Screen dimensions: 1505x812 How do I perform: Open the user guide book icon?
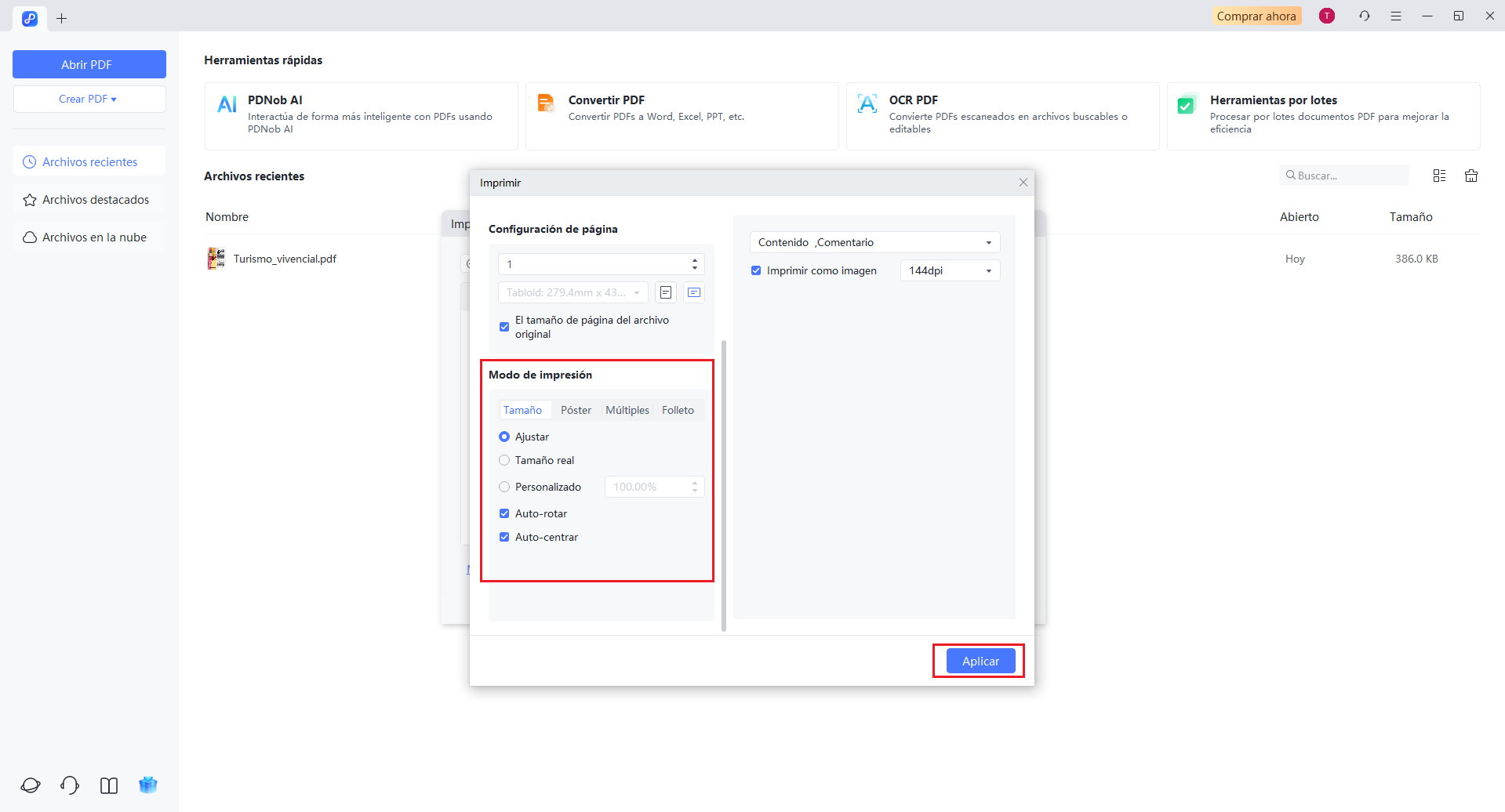(109, 785)
